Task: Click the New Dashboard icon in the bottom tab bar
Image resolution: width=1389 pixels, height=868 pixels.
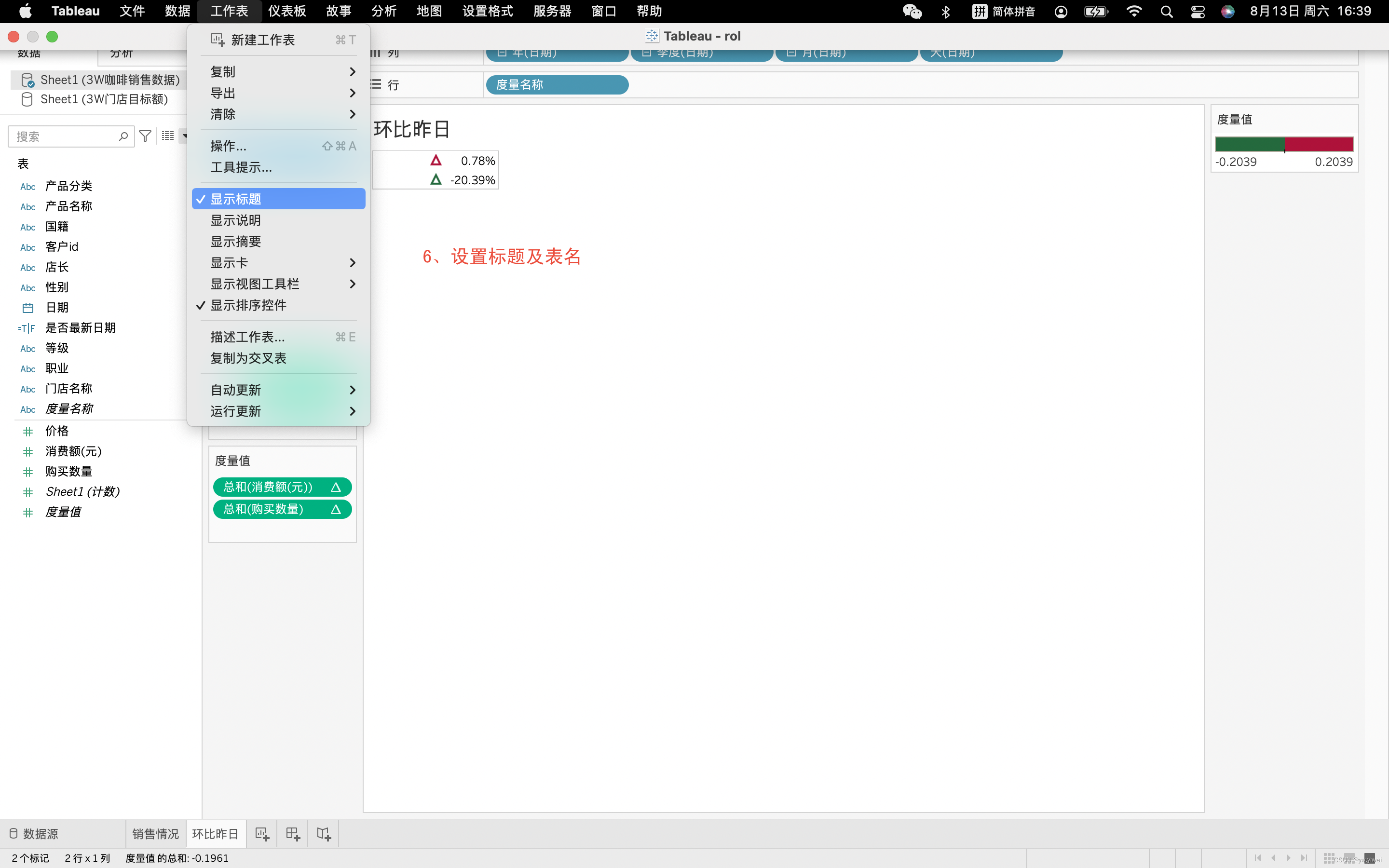Action: click(x=293, y=834)
